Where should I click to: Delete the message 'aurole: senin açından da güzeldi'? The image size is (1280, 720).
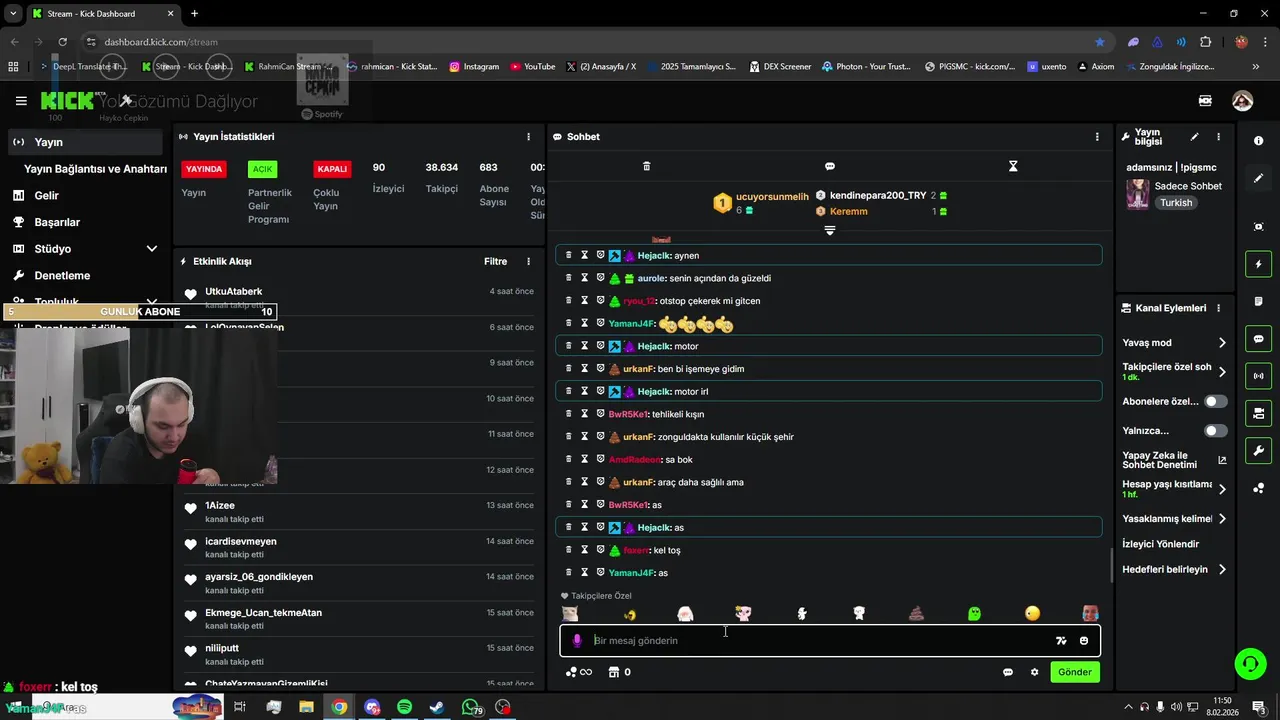click(x=569, y=278)
